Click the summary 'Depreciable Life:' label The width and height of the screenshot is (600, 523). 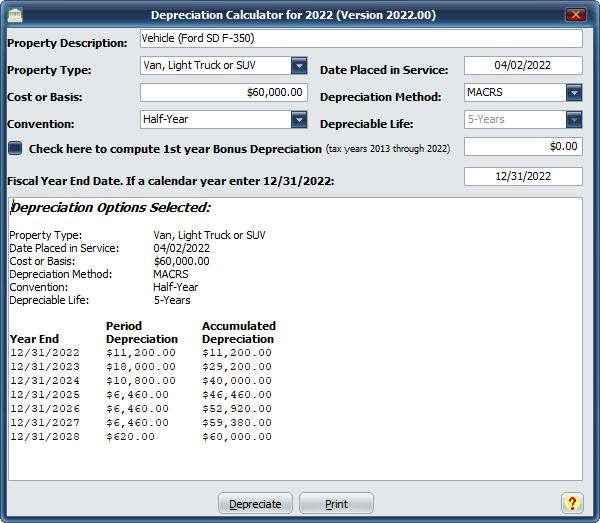(x=49, y=300)
